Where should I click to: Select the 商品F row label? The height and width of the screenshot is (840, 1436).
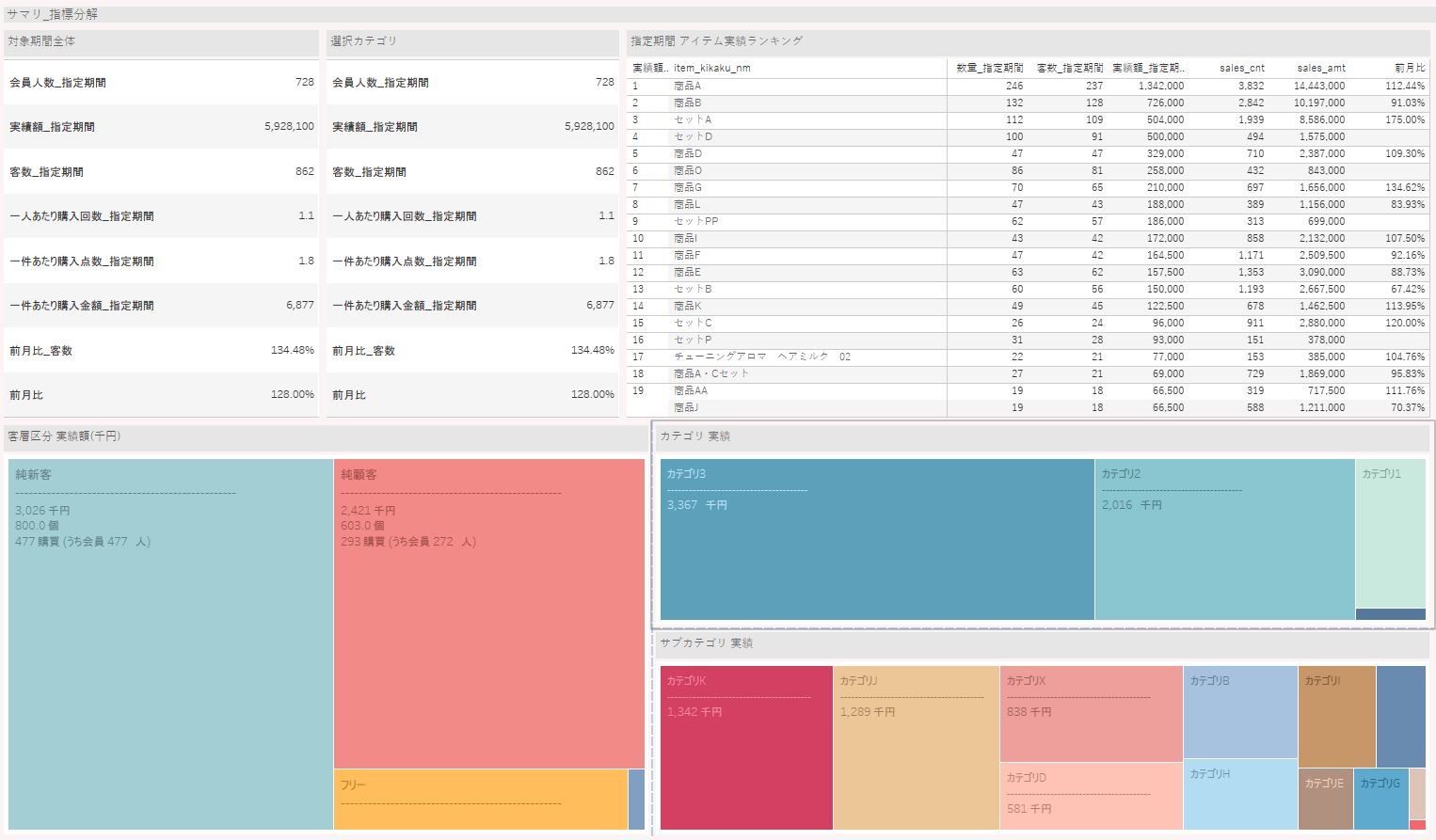click(687, 255)
